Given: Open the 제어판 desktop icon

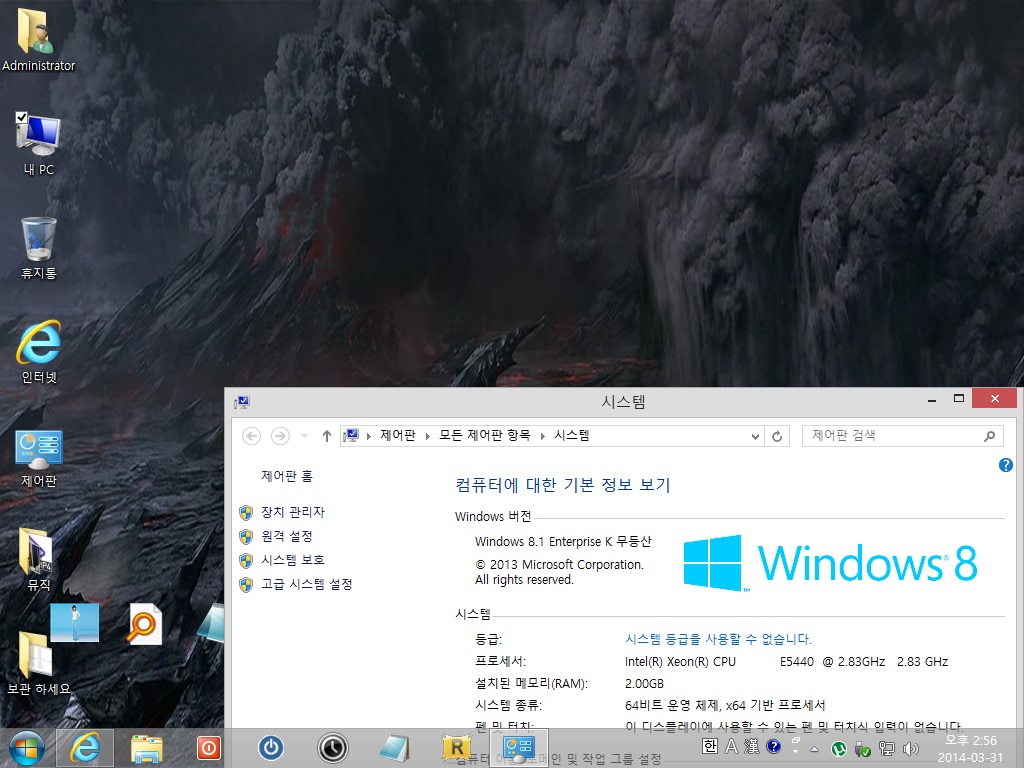Looking at the screenshot, I should pos(39,458).
